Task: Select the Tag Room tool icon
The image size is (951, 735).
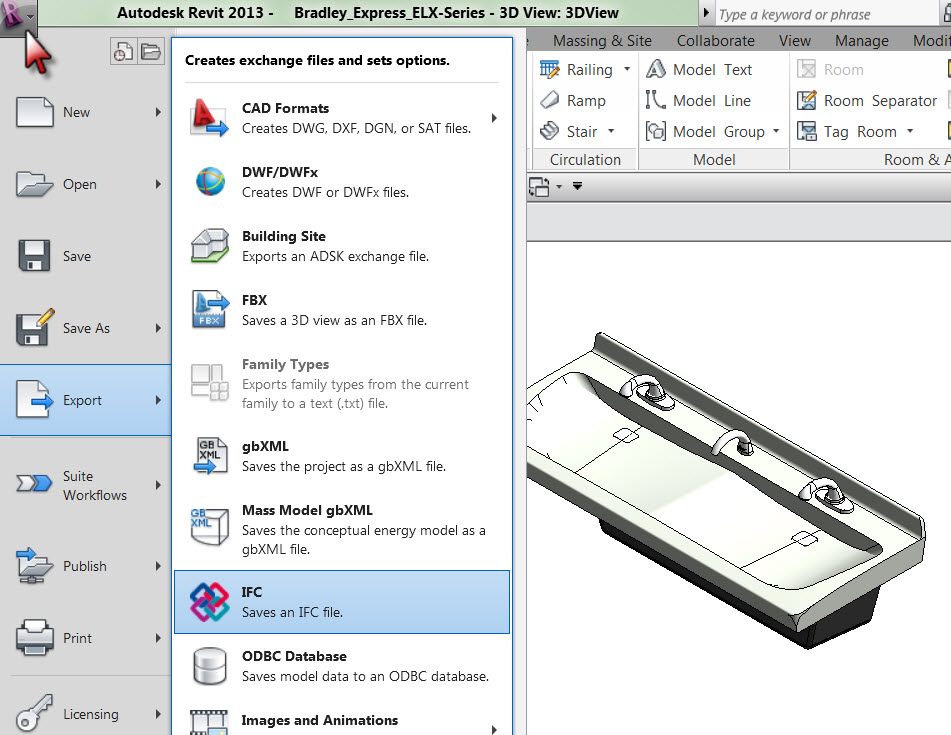Action: pyautogui.click(x=807, y=131)
